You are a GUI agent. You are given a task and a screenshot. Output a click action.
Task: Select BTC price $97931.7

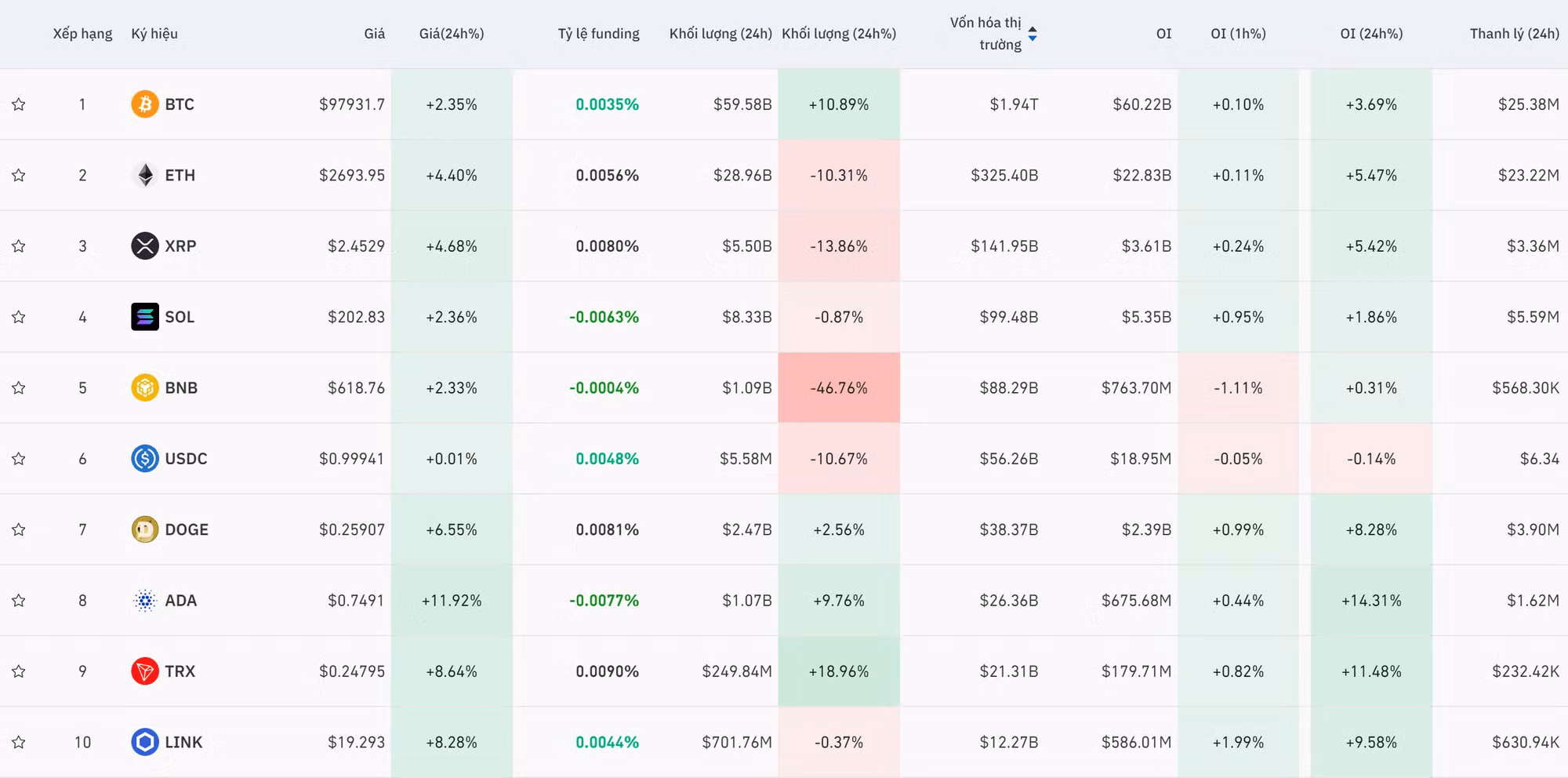(352, 104)
